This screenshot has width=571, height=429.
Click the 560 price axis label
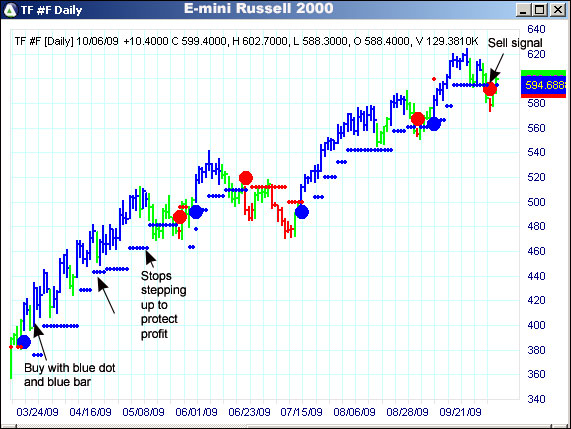[x=536, y=128]
